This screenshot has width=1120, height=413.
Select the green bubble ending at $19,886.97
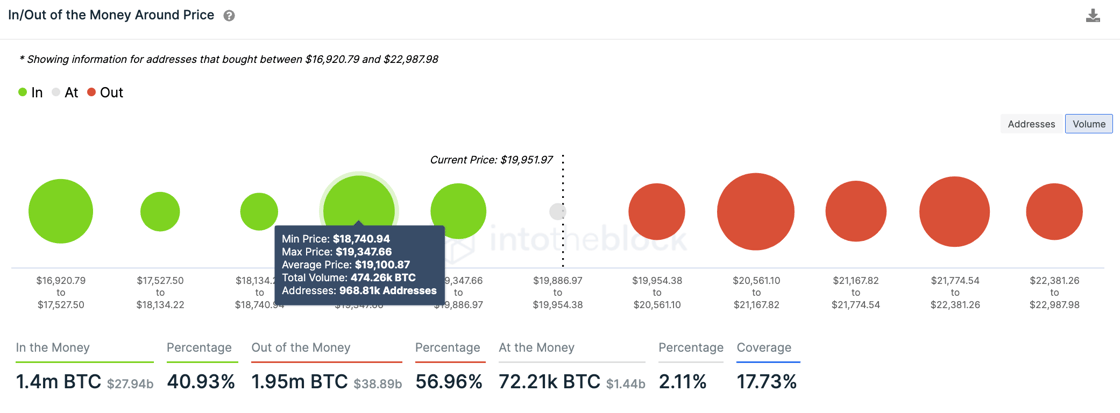[459, 212]
